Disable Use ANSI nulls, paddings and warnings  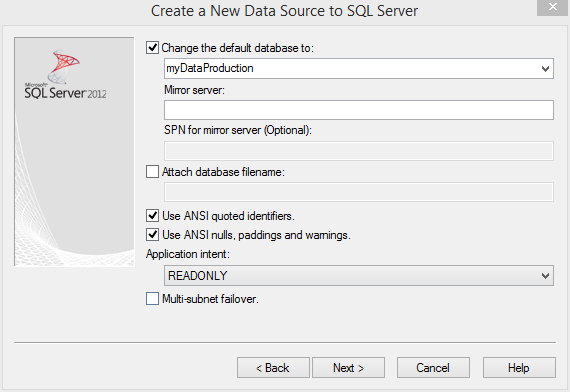click(x=152, y=235)
